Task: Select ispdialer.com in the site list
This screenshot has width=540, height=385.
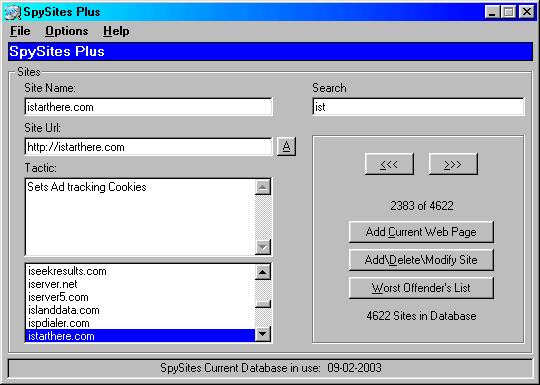Action: (141, 323)
